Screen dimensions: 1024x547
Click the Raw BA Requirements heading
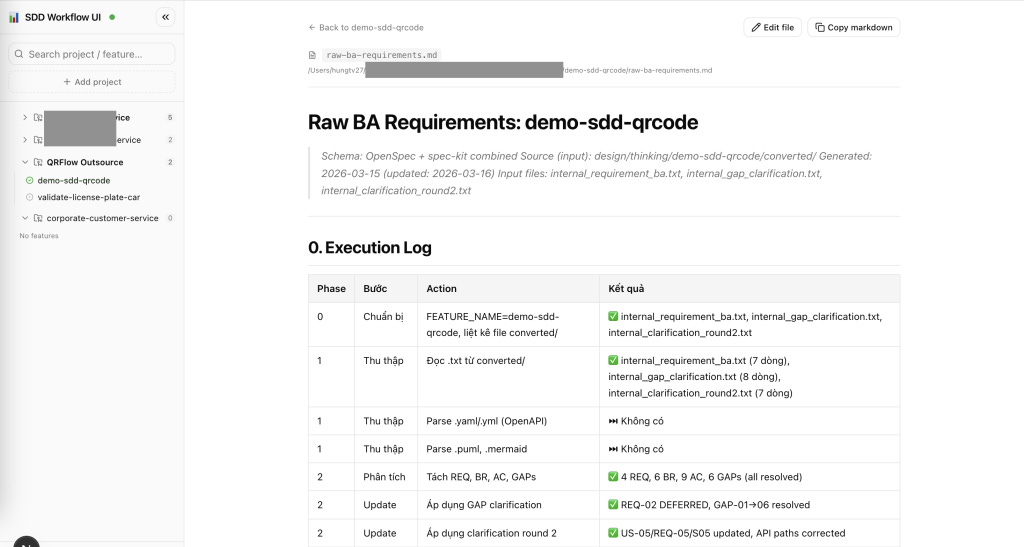click(503, 122)
